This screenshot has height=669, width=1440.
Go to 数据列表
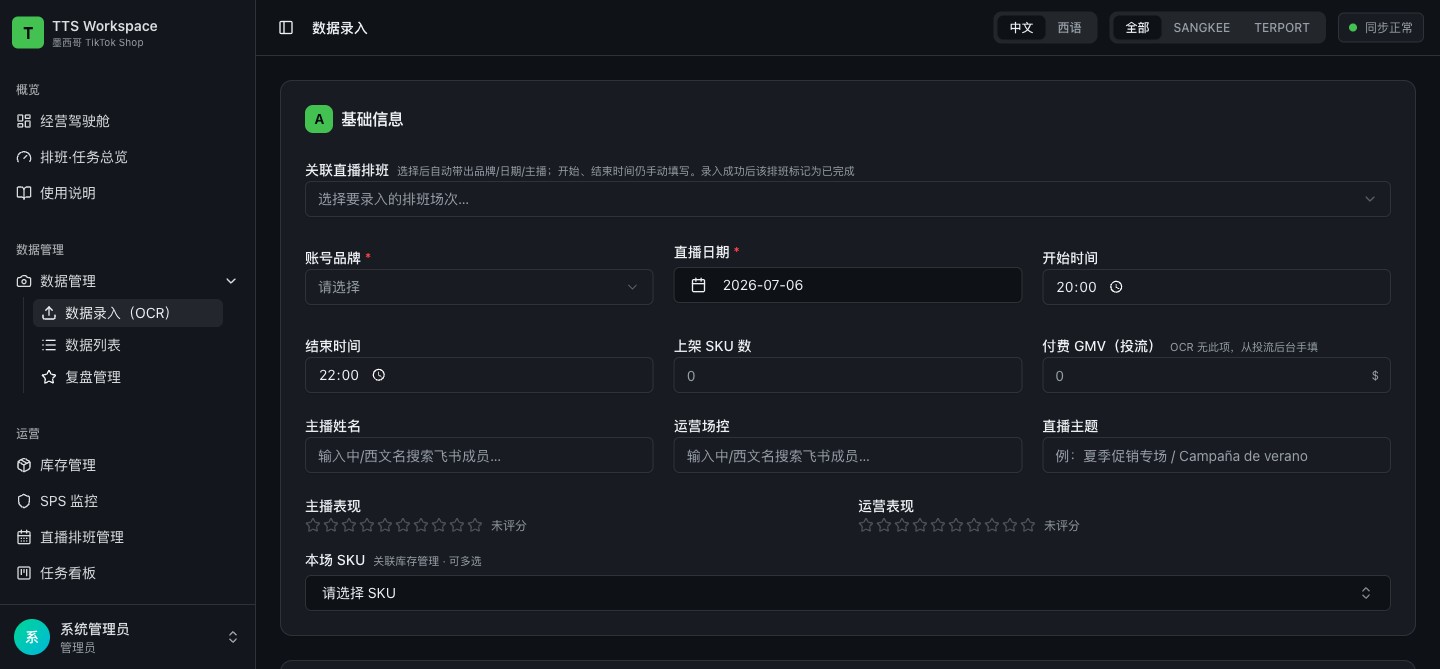128,345
